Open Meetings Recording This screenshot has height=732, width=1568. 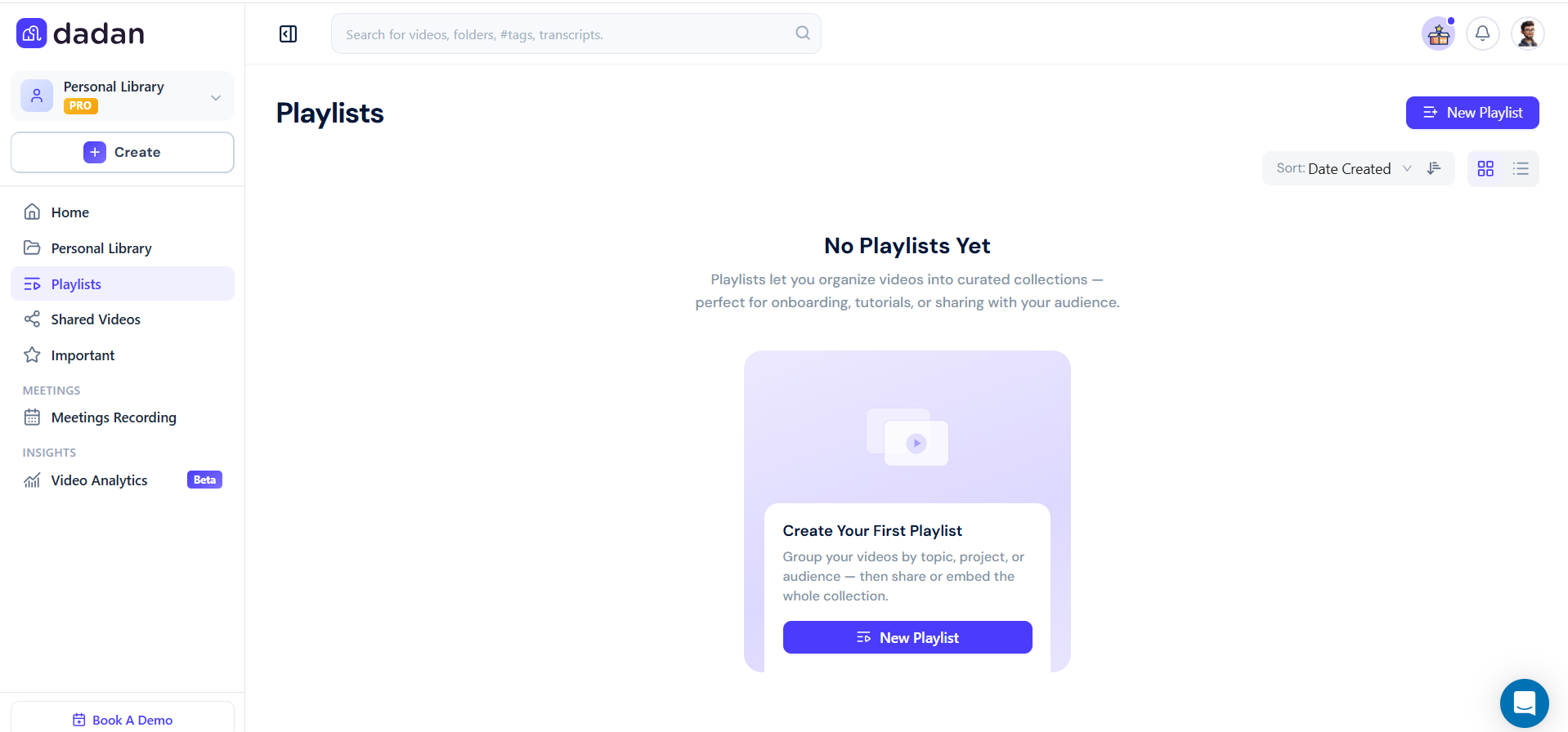click(123, 417)
